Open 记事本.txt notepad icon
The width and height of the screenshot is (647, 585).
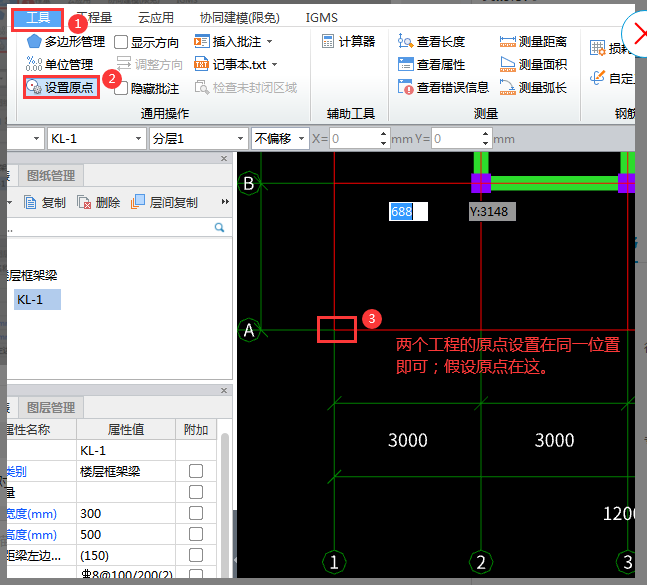click(x=201, y=64)
